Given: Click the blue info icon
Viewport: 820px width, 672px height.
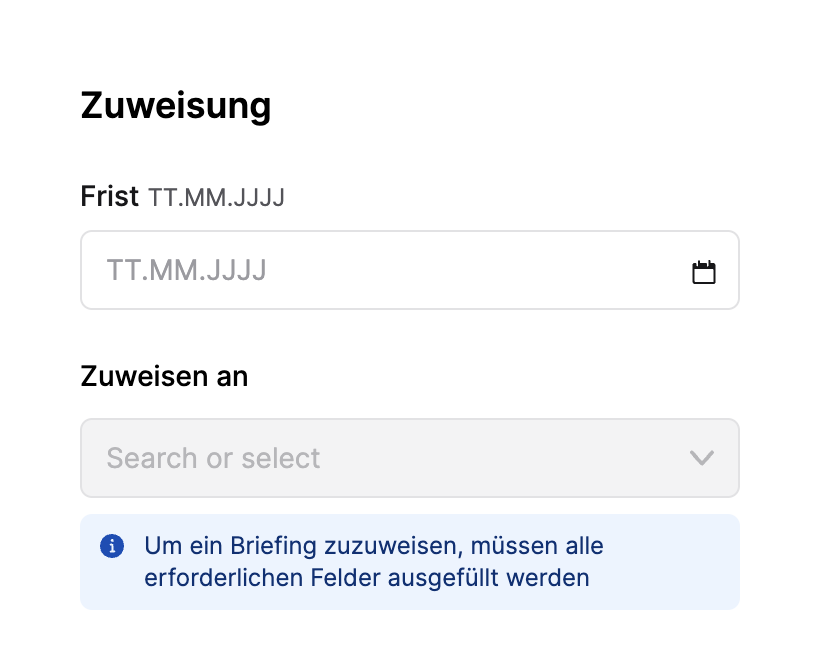Looking at the screenshot, I should tap(112, 546).
